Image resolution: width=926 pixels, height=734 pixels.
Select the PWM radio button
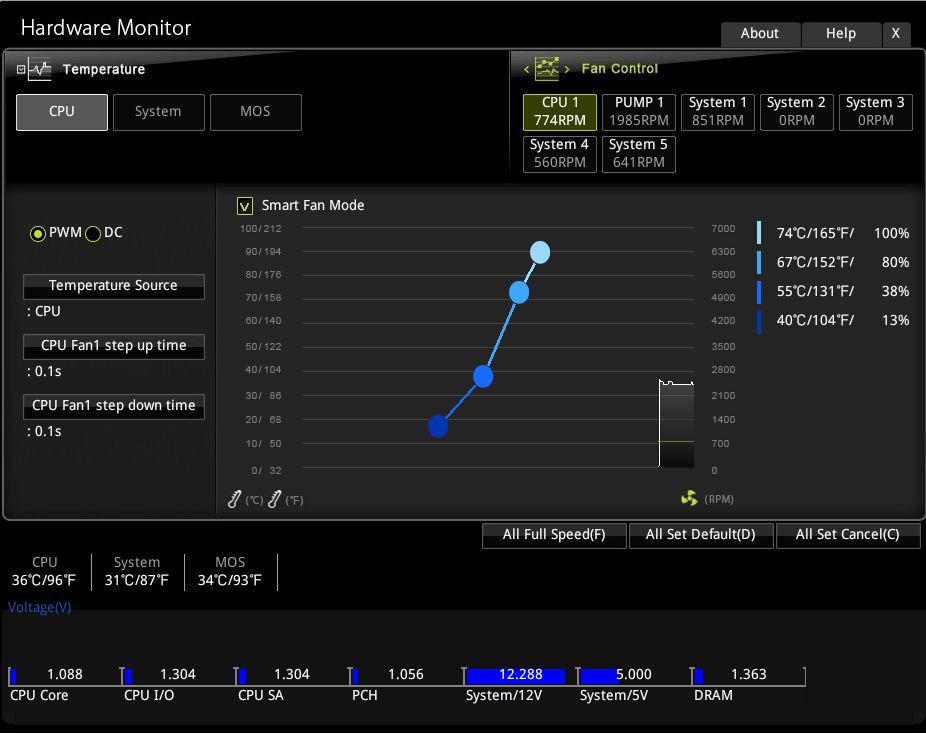38,233
